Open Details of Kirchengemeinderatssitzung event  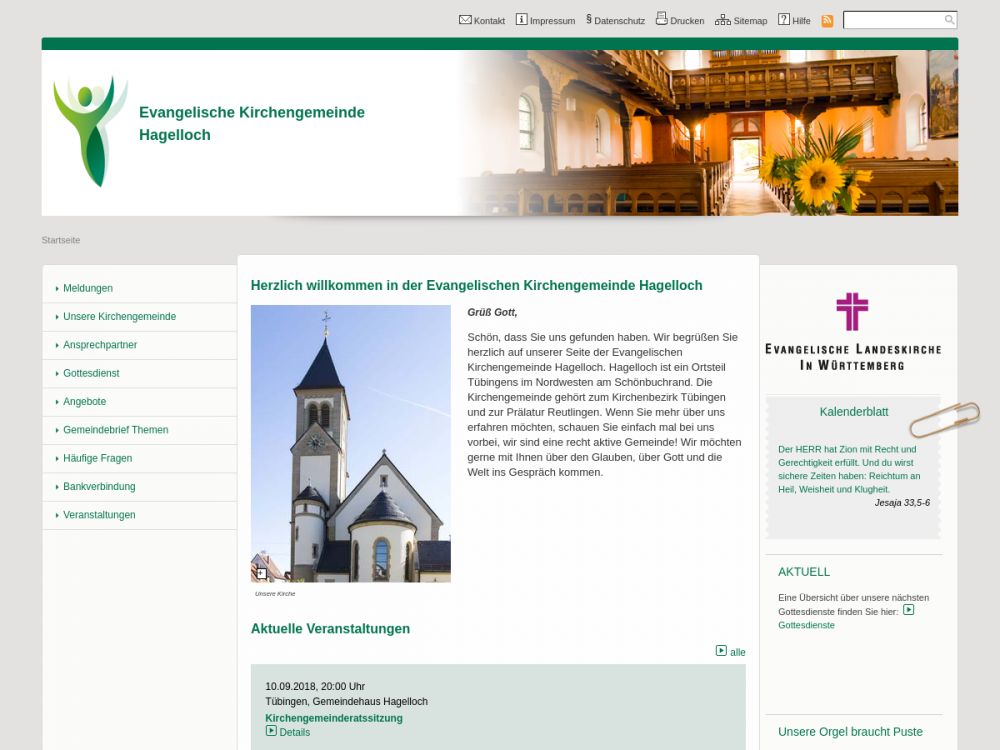(294, 732)
